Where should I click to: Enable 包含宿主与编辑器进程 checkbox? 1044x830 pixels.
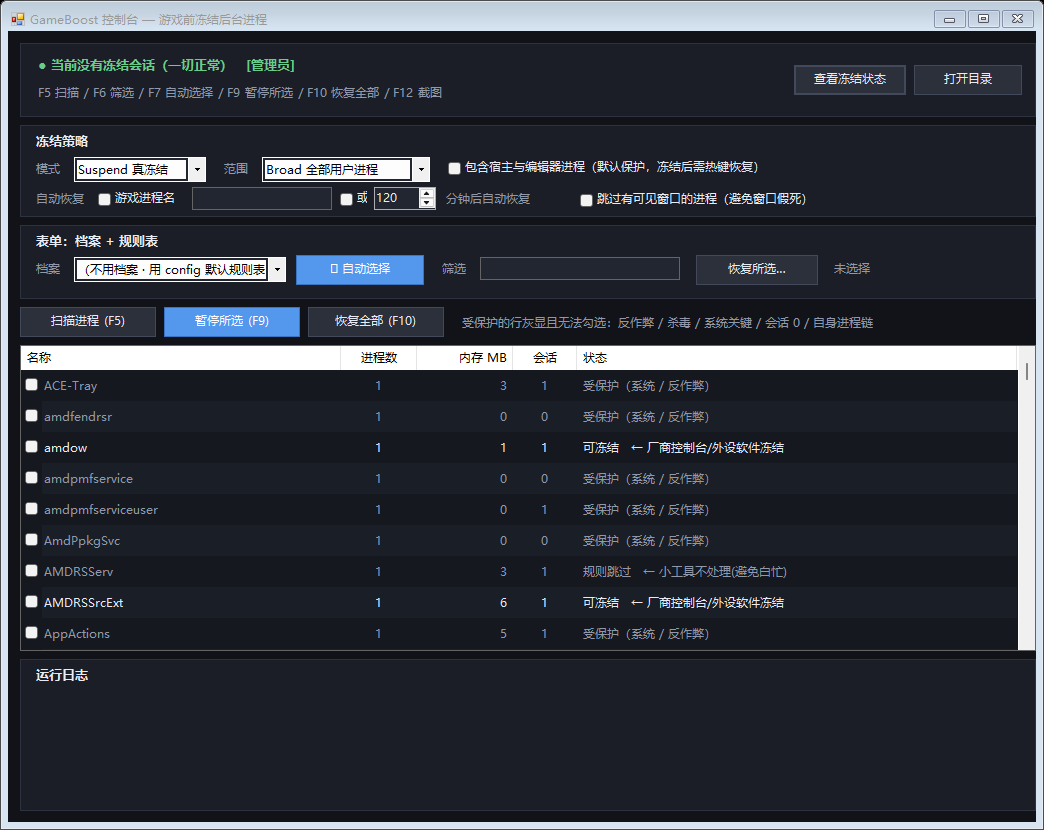tap(454, 168)
